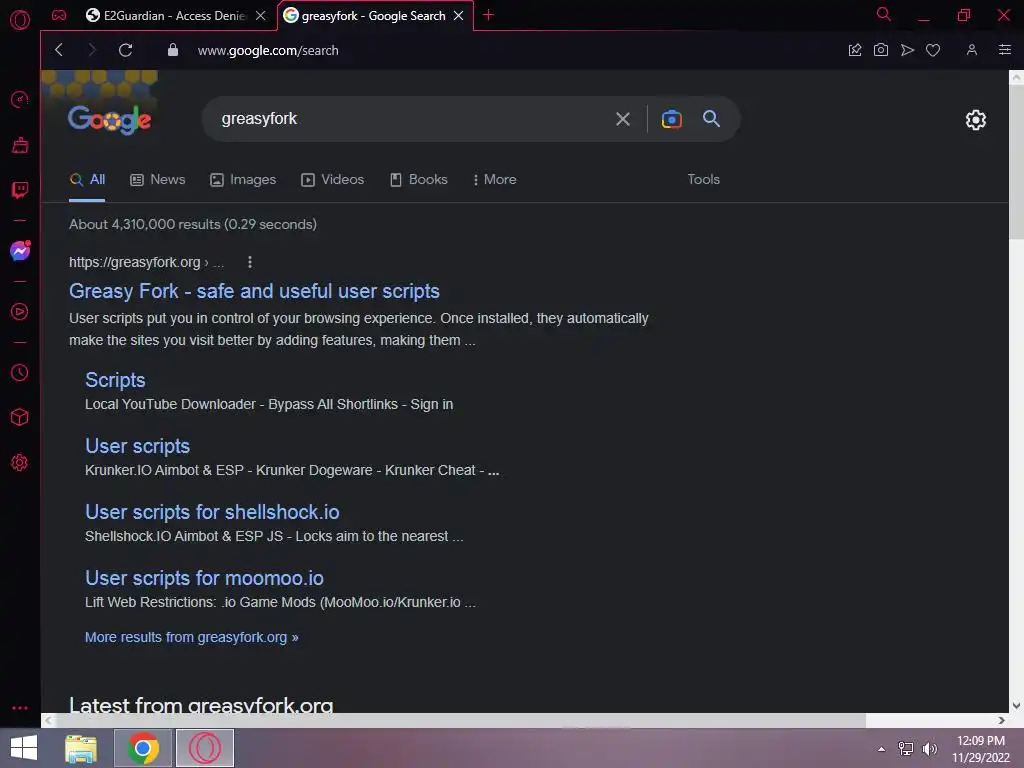
Task: Click the edit page icon in address bar
Action: click(854, 50)
